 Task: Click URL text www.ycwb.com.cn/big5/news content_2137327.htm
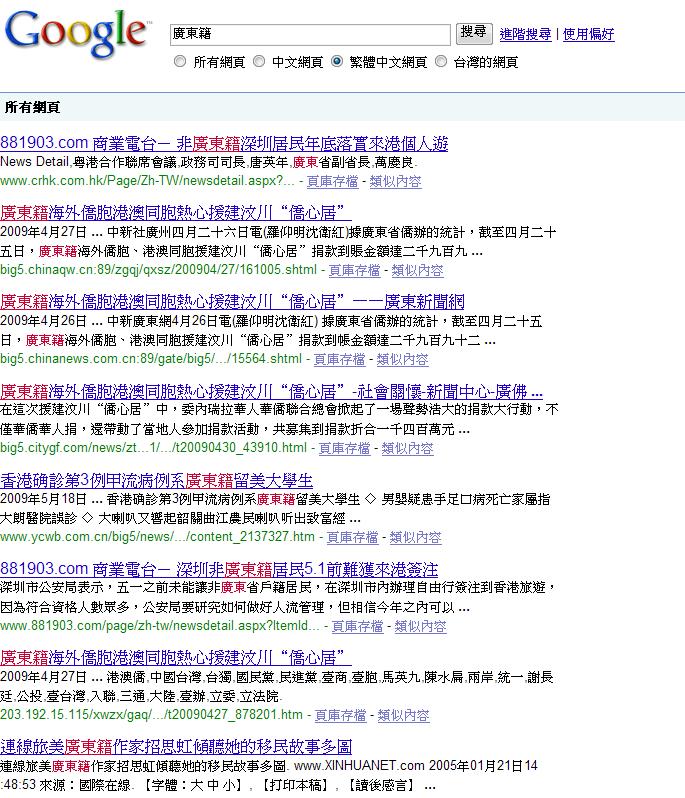(157, 537)
